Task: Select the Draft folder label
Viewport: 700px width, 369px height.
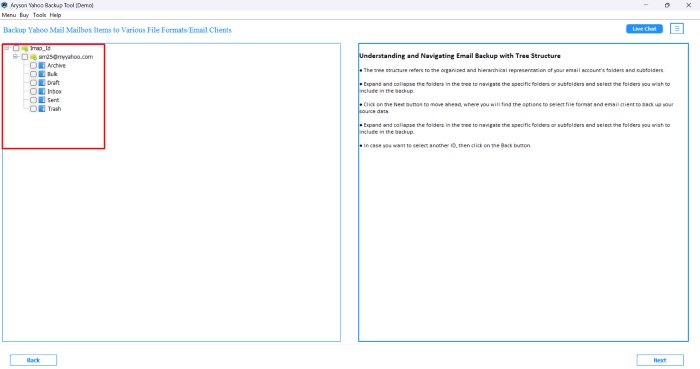Action: pos(54,83)
